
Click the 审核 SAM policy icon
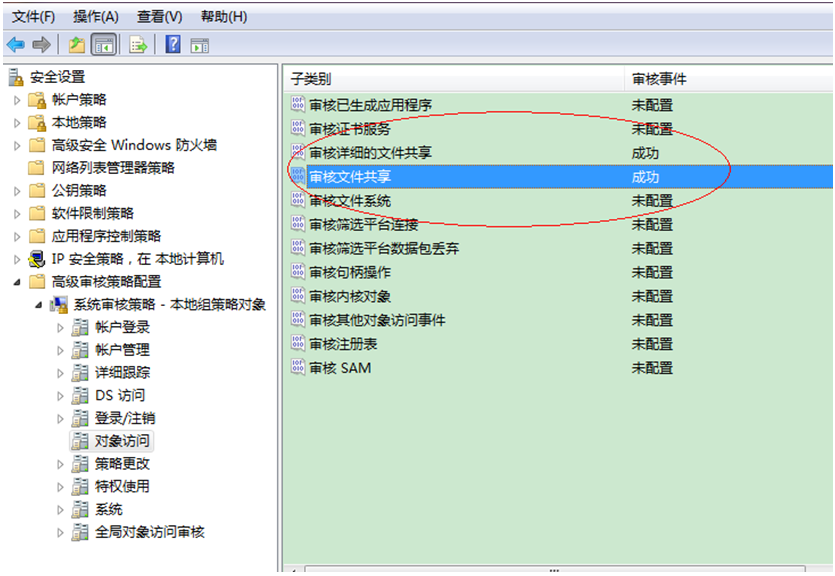point(298,368)
